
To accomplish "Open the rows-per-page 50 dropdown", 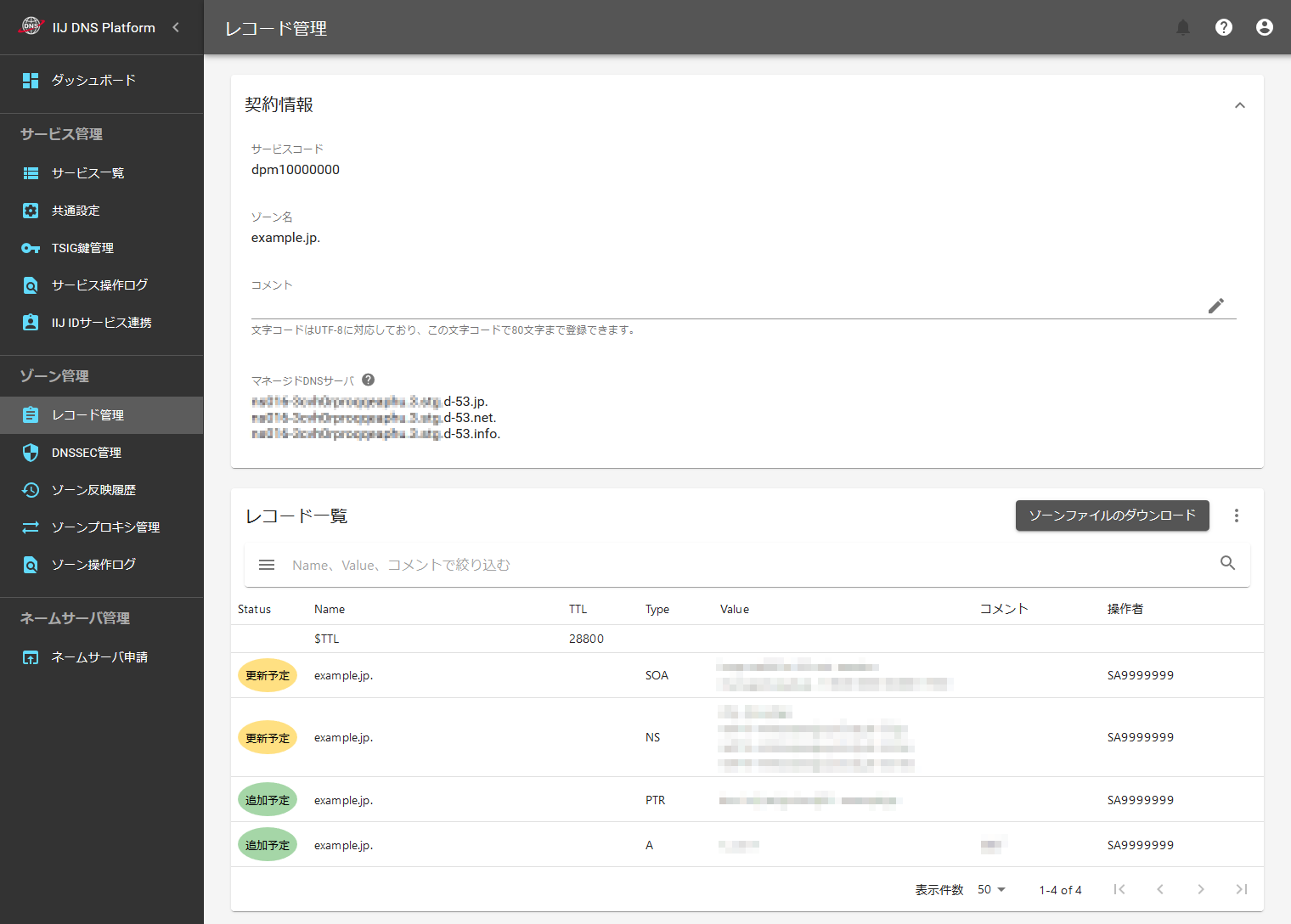I will [x=991, y=889].
